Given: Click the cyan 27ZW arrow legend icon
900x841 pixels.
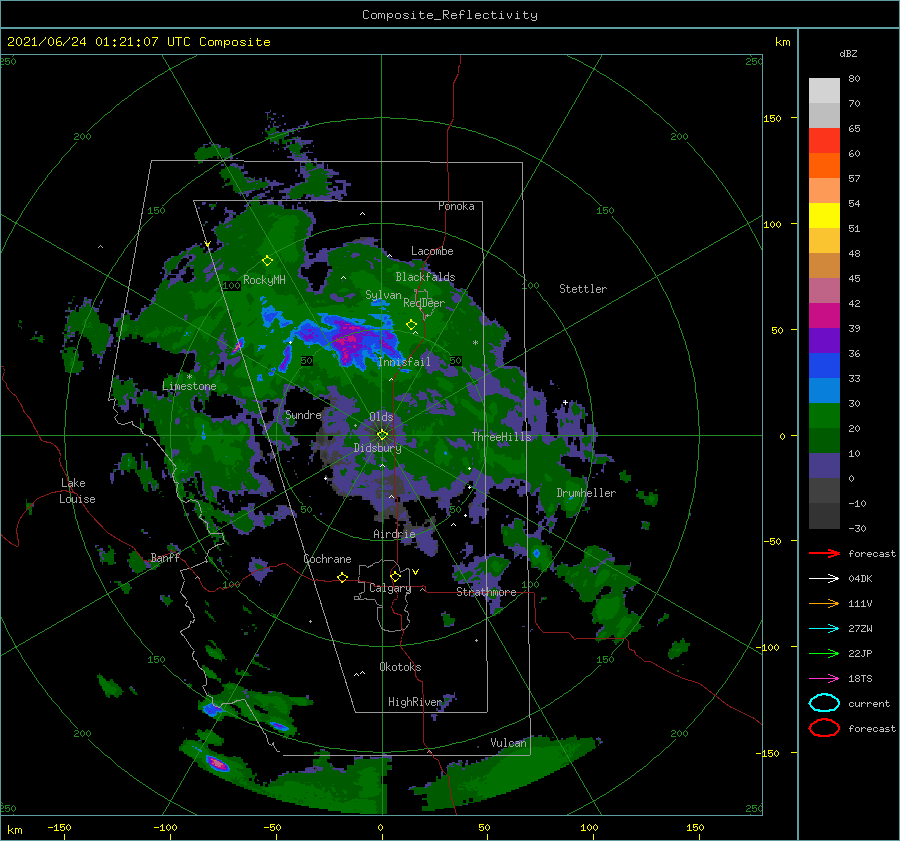Looking at the screenshot, I should pyautogui.click(x=824, y=629).
